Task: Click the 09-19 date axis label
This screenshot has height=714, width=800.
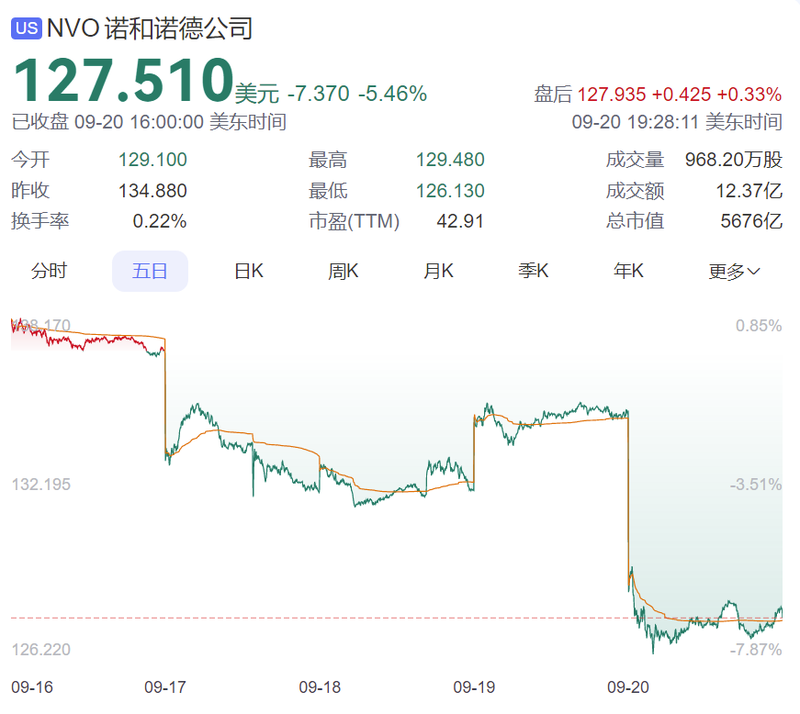Action: 474,688
